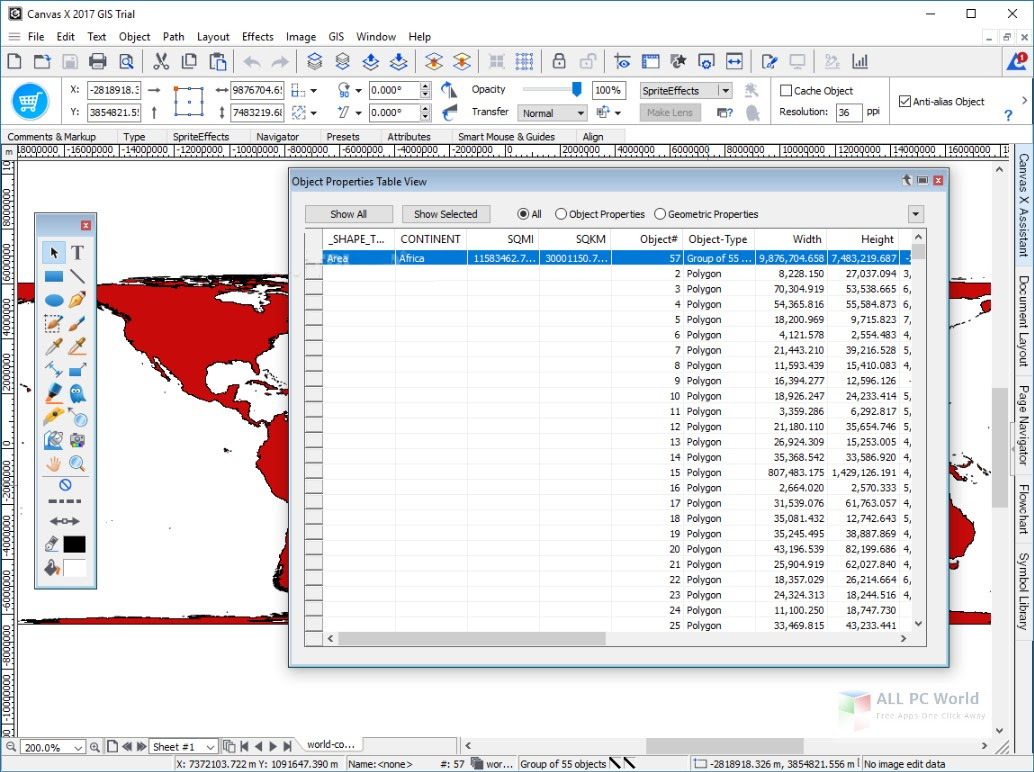Click the Cut scissors icon
This screenshot has height=772, width=1034.
click(161, 62)
